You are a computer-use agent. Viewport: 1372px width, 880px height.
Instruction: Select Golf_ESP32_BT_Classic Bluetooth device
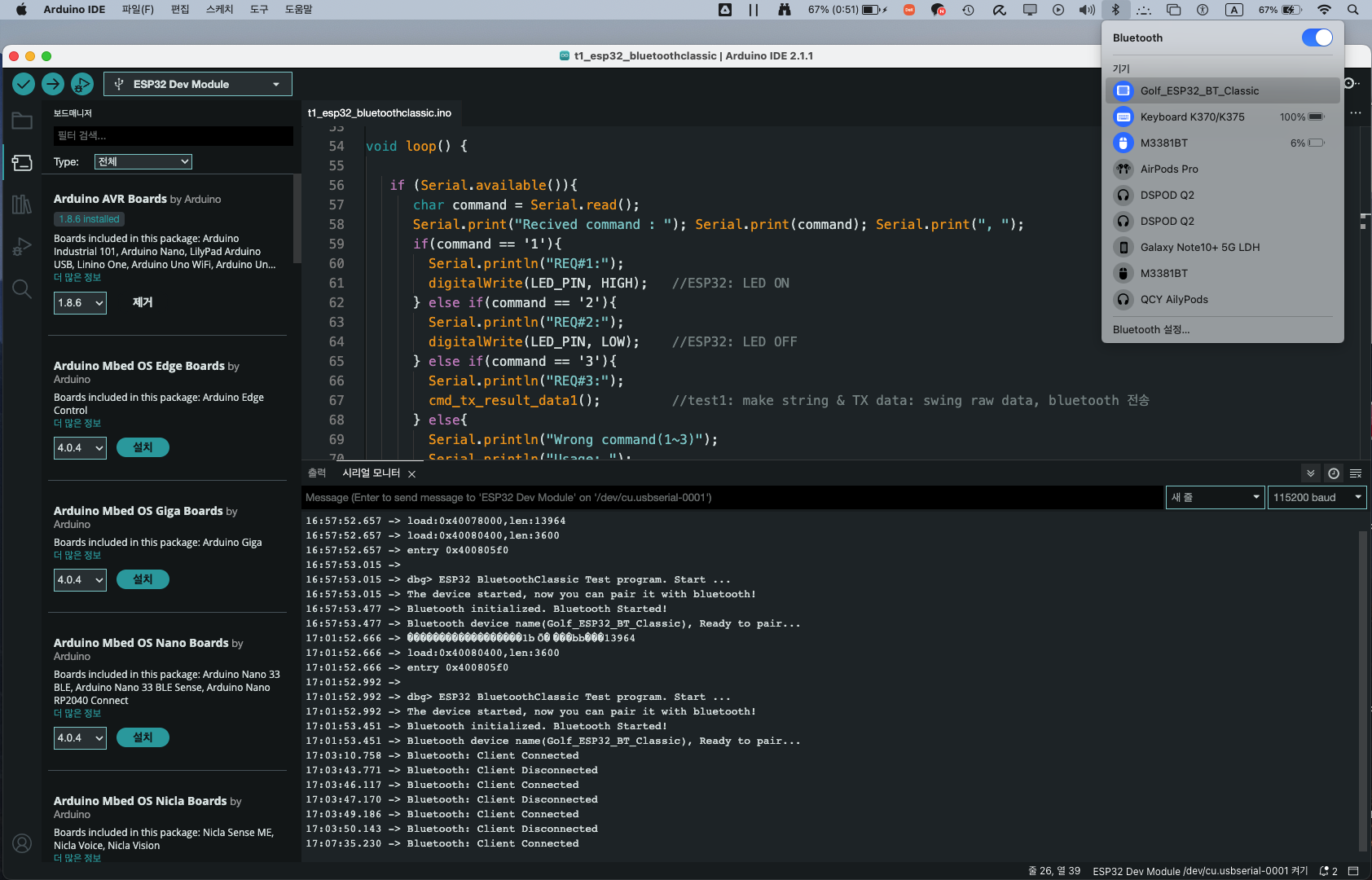(1222, 90)
